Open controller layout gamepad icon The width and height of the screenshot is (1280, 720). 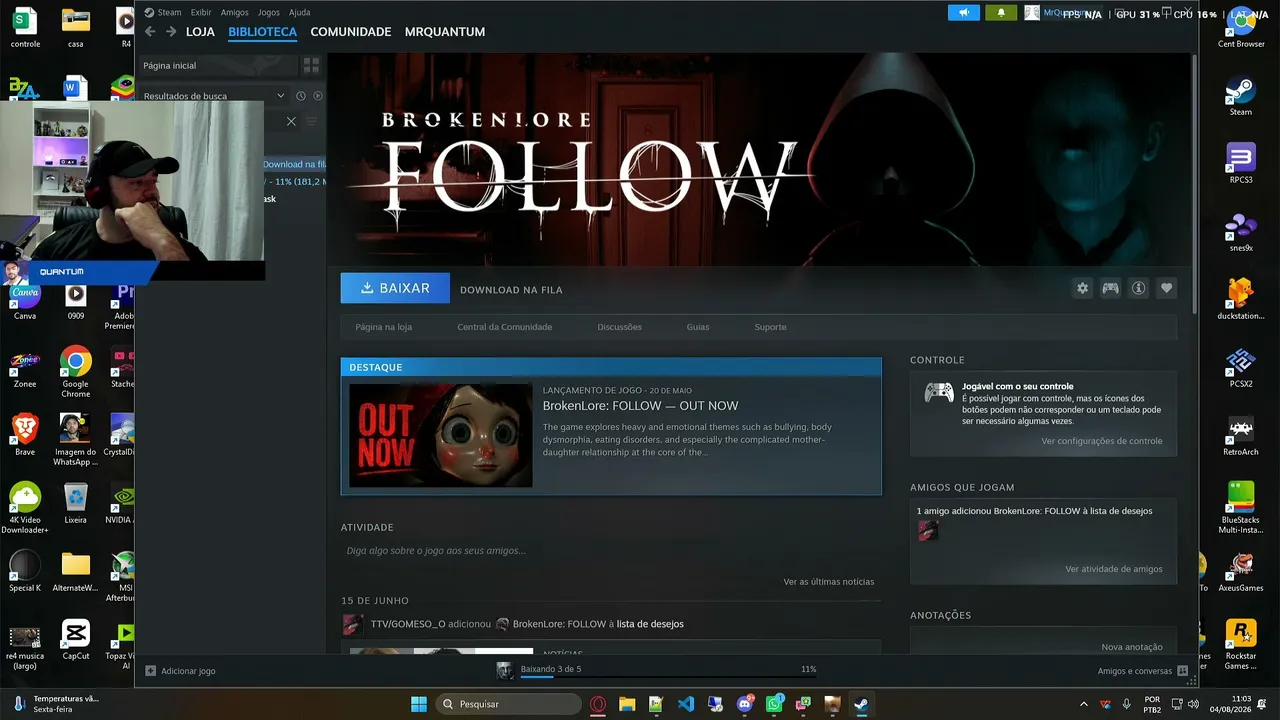1110,288
